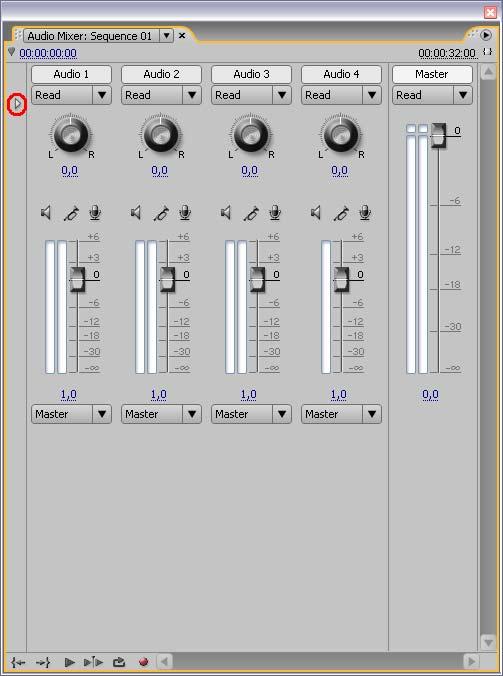Click the Play In to Out icon
This screenshot has width=503, height=676.
point(93,662)
